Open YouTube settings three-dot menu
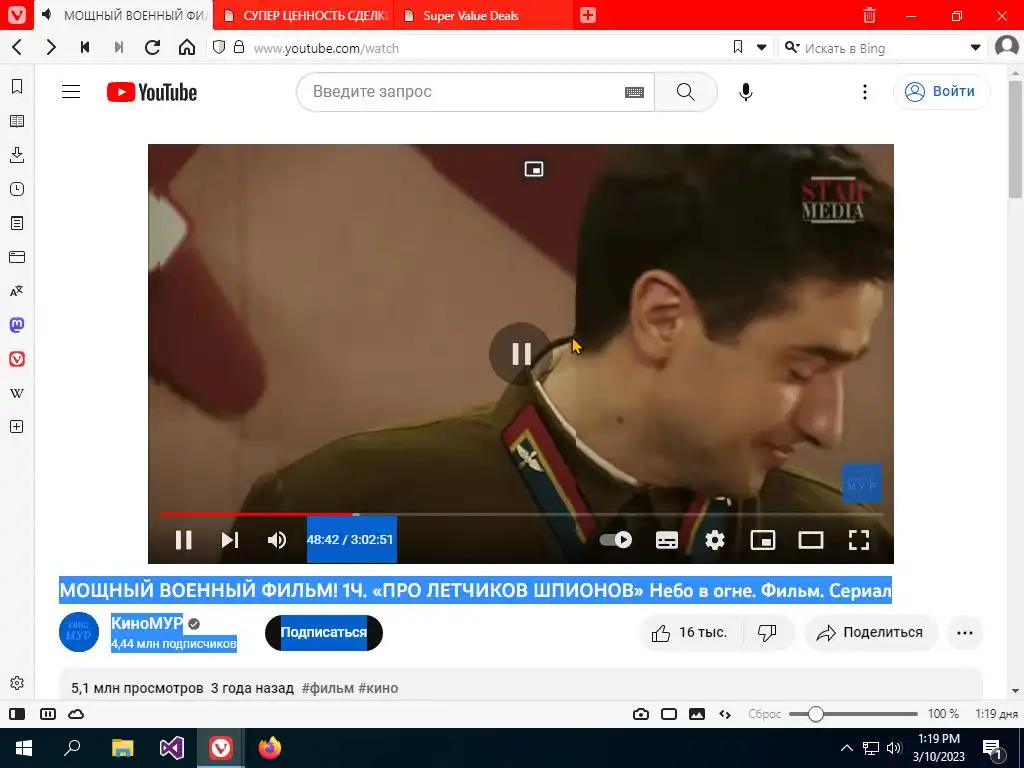 [865, 92]
